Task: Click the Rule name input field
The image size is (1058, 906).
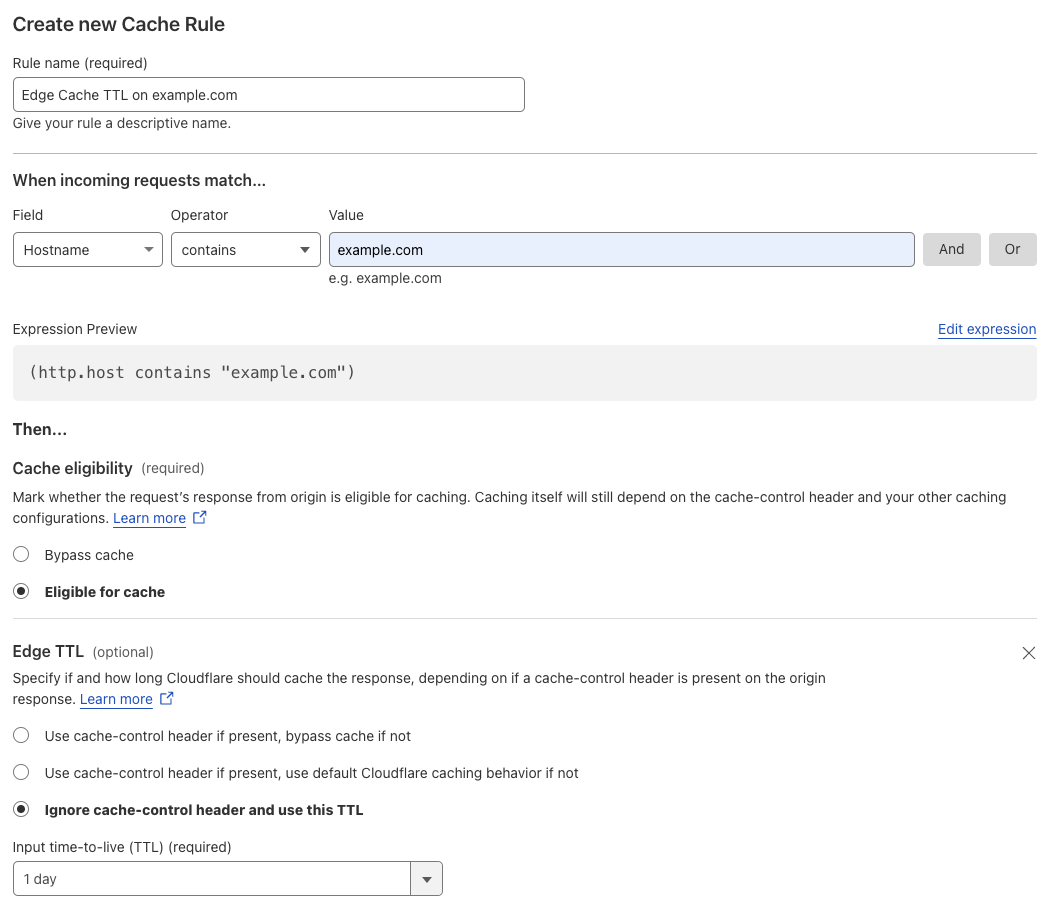Action: coord(268,94)
